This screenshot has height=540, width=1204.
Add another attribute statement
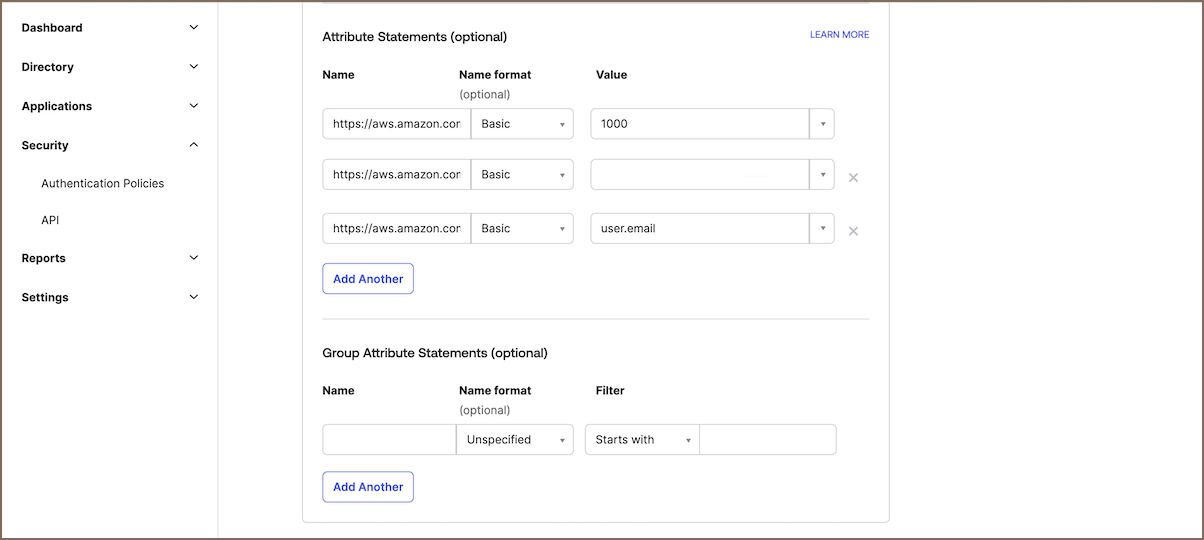click(368, 279)
